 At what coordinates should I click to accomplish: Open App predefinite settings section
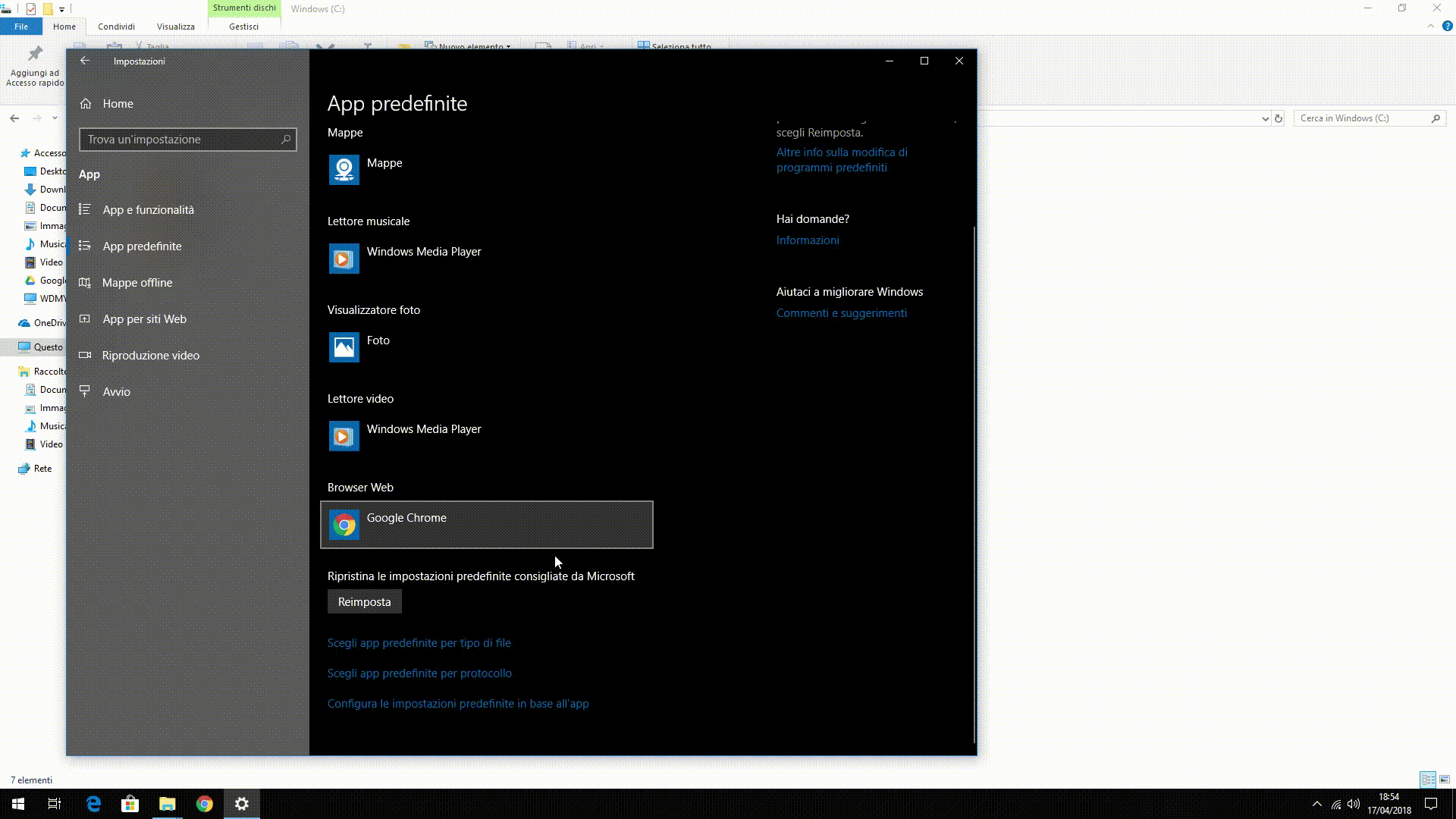click(x=142, y=245)
